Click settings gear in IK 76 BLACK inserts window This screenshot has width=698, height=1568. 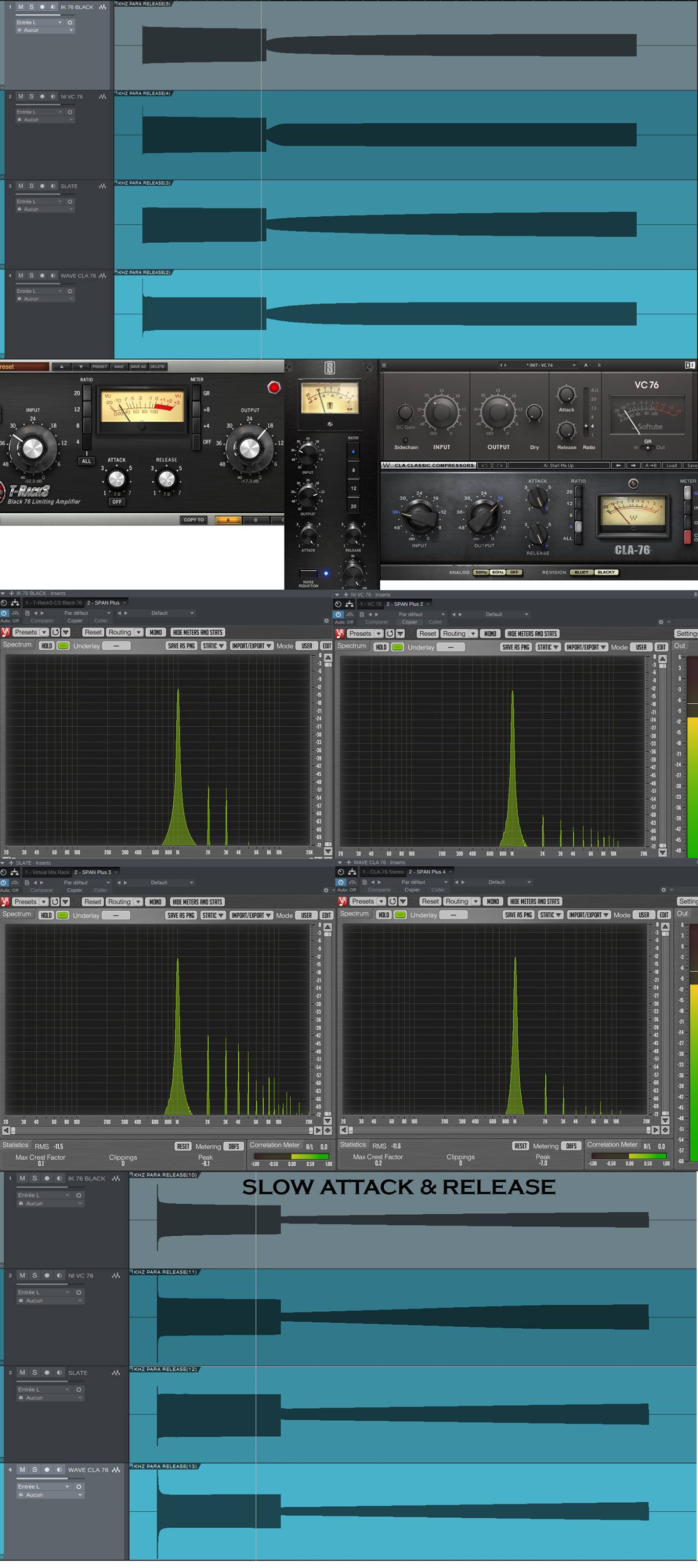[x=326, y=621]
